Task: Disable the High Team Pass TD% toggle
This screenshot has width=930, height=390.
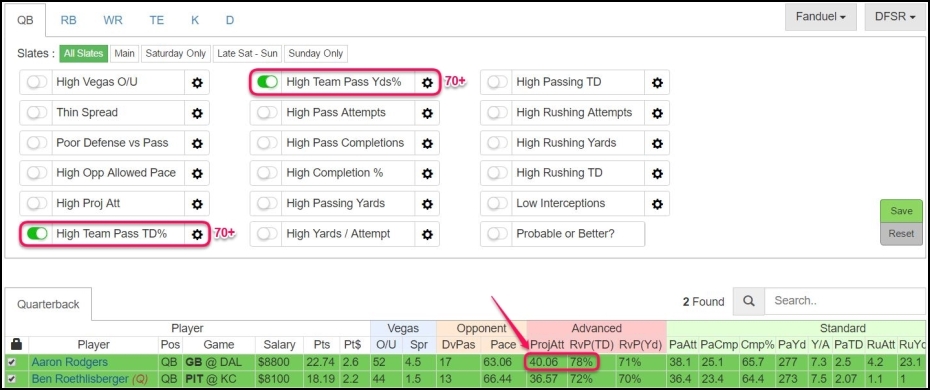Action: 37,234
